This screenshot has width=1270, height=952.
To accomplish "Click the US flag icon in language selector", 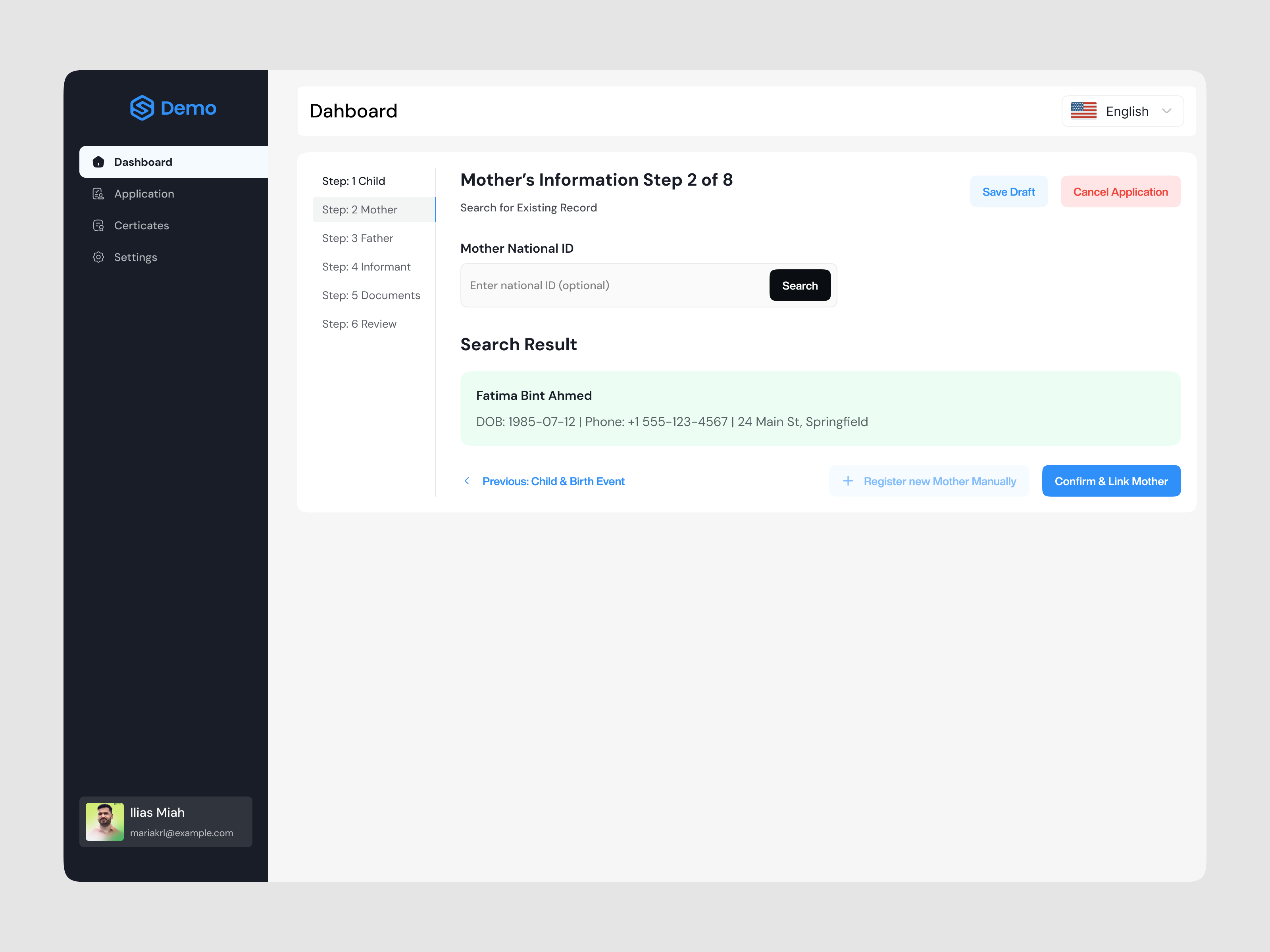I will 1084,110.
